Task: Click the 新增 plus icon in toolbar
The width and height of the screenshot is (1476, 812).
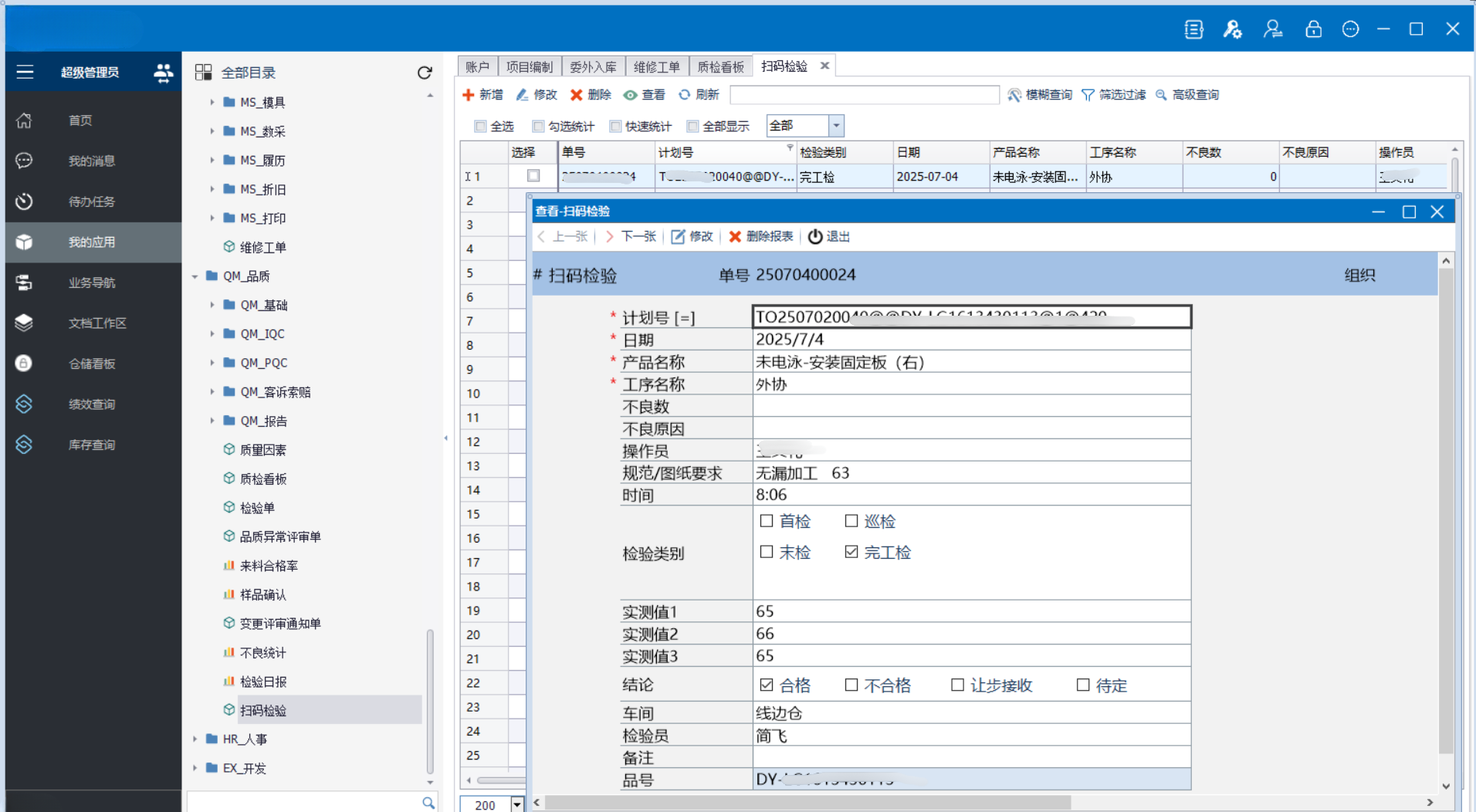Action: 469,95
